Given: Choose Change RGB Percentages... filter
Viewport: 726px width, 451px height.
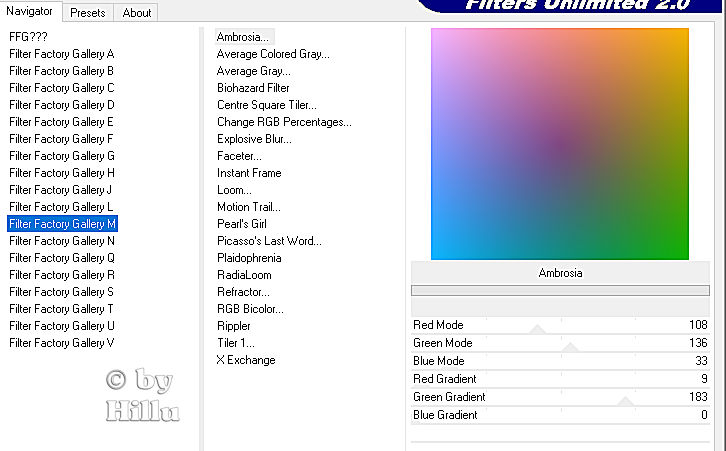Looking at the screenshot, I should point(284,122).
